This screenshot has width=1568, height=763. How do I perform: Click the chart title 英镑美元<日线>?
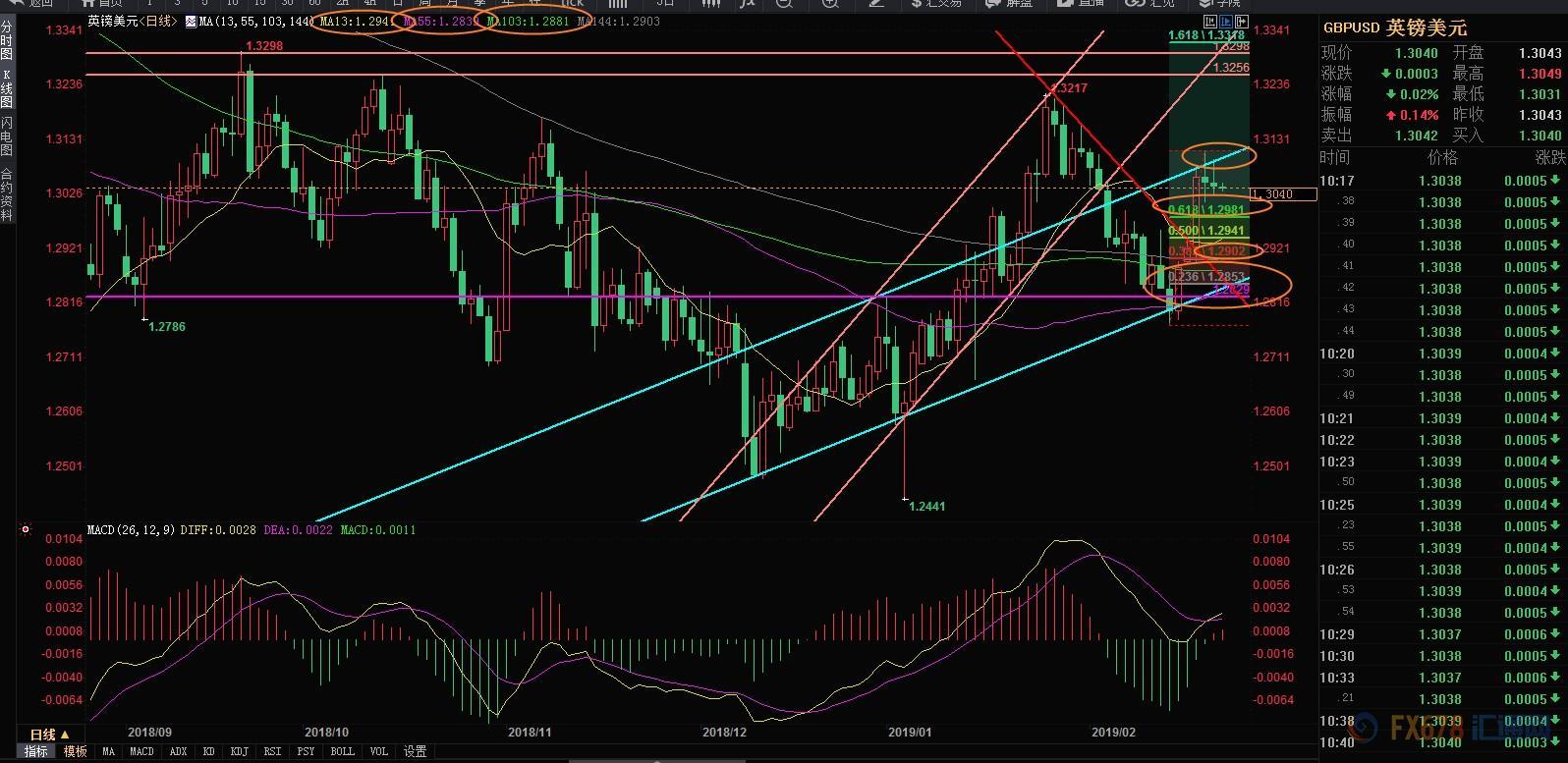click(132, 21)
